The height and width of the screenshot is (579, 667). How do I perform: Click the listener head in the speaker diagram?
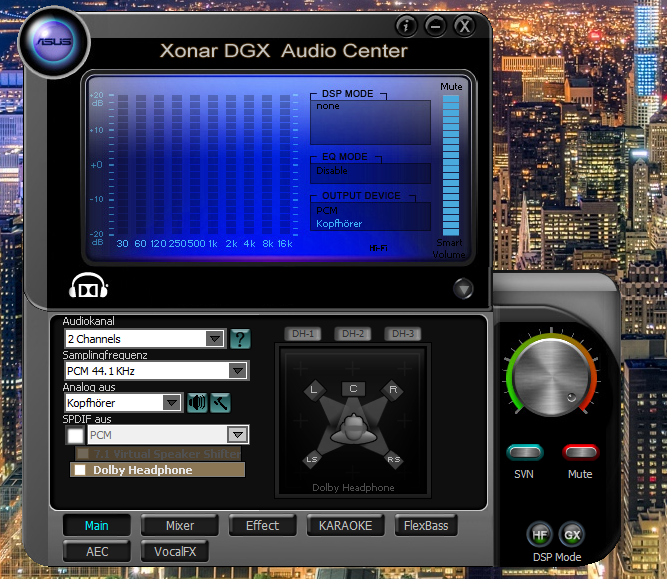pyautogui.click(x=353, y=430)
